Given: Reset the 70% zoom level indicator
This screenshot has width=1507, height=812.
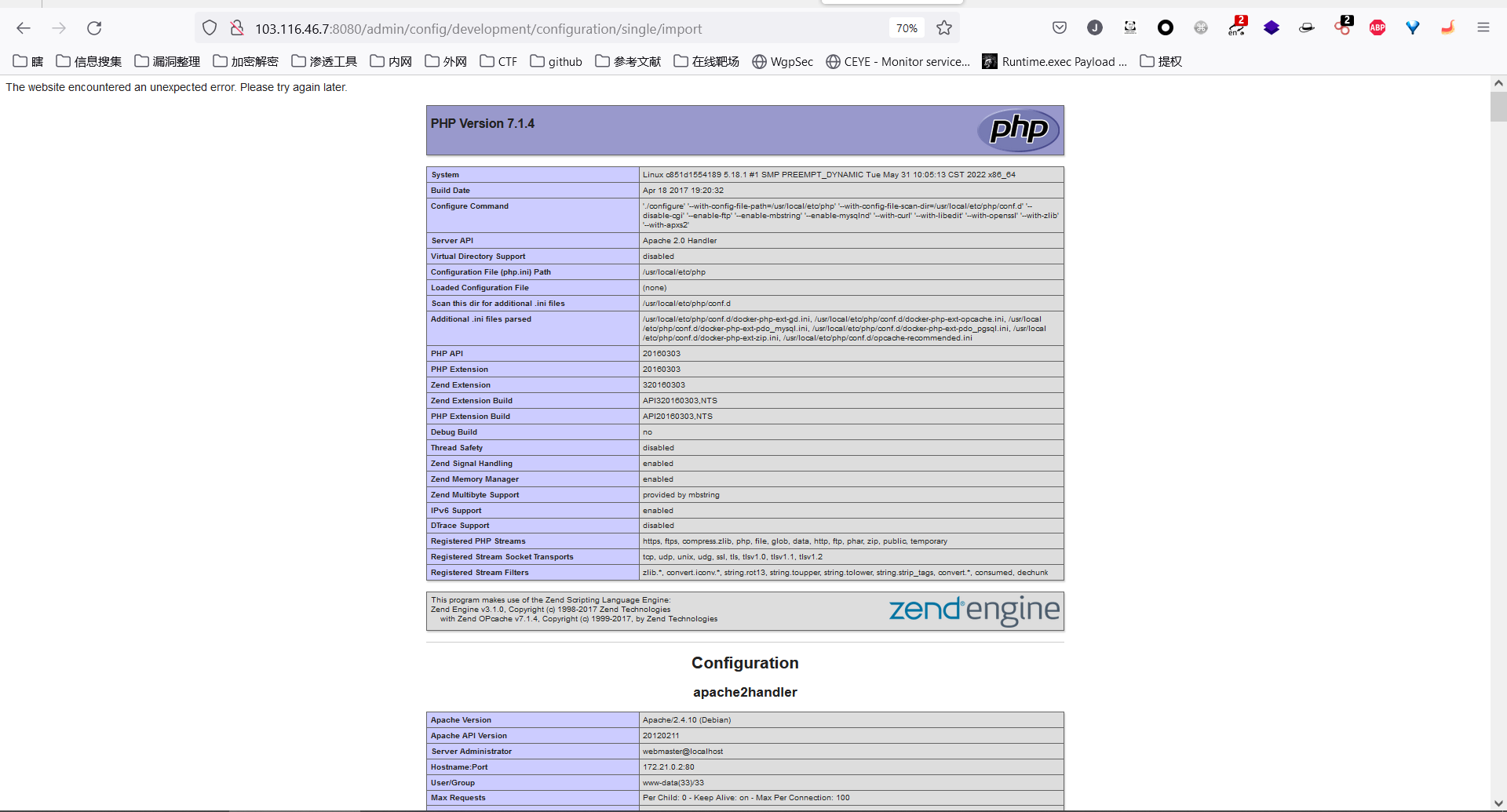Looking at the screenshot, I should pos(907,28).
